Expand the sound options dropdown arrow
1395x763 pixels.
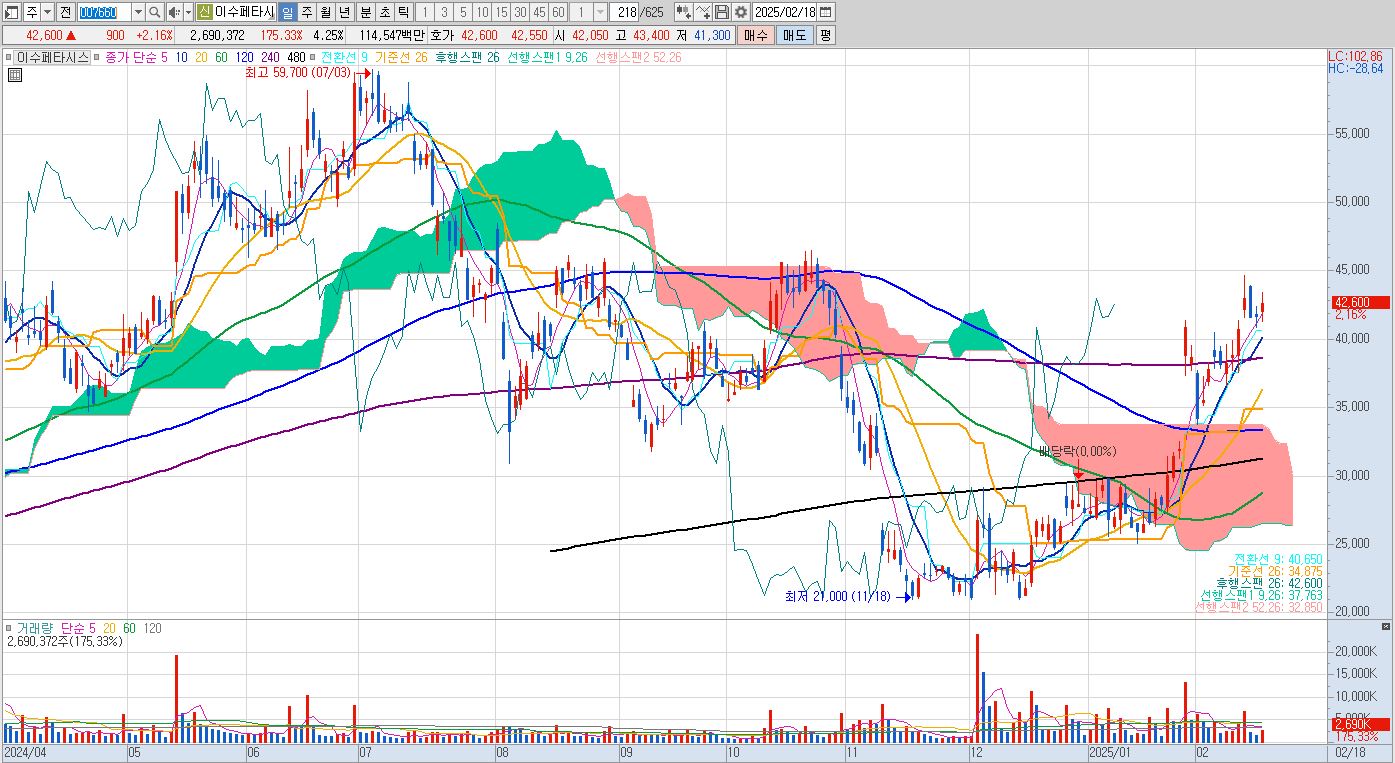coord(188,12)
